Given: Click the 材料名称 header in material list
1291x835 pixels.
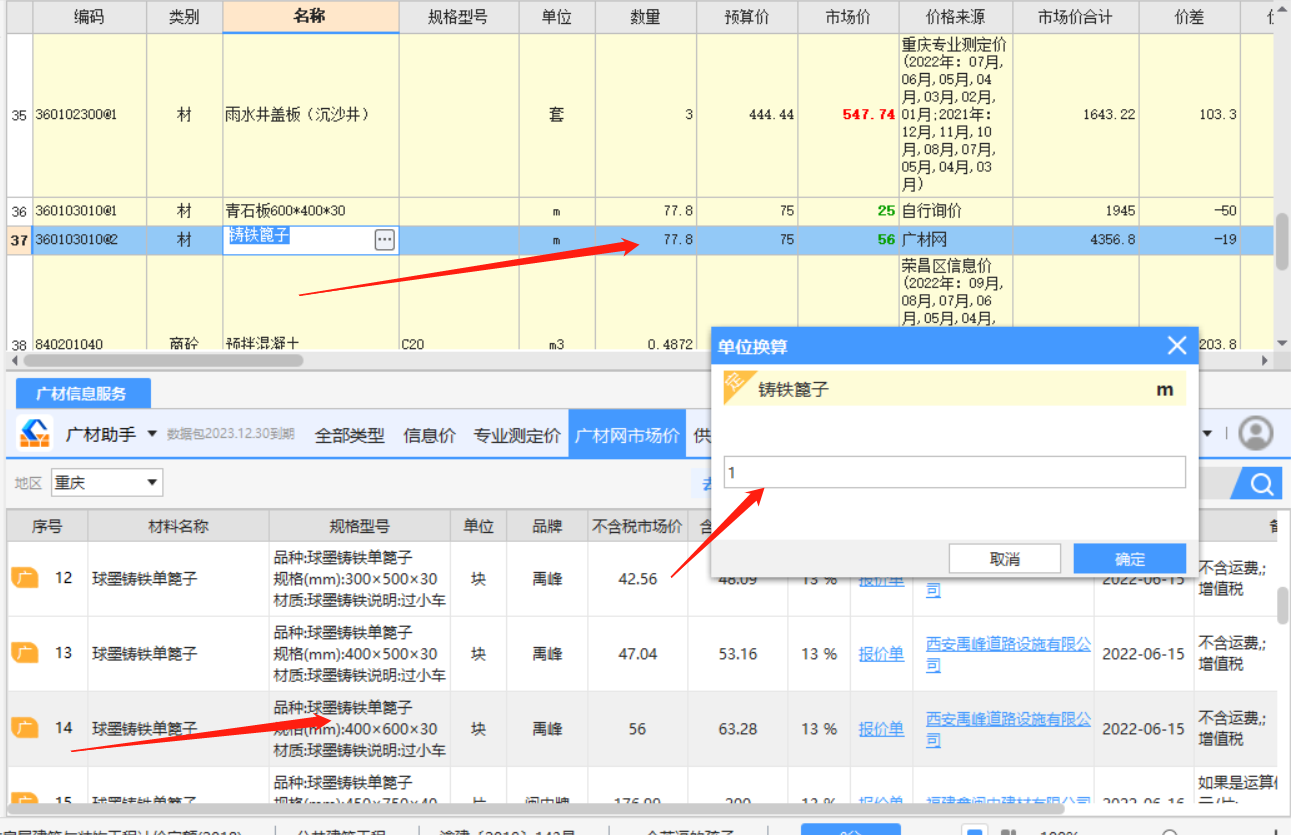Looking at the screenshot, I should [x=178, y=526].
